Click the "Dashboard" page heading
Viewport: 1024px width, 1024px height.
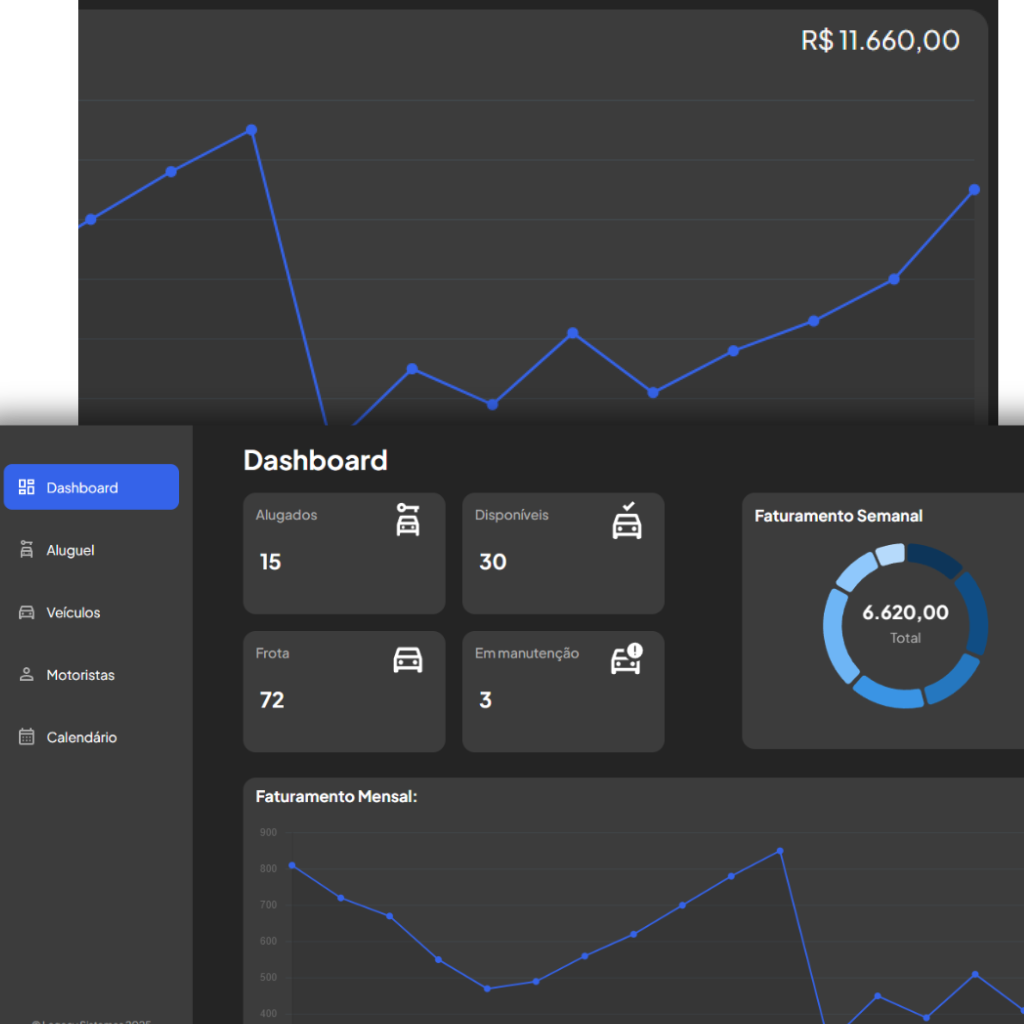coord(315,460)
